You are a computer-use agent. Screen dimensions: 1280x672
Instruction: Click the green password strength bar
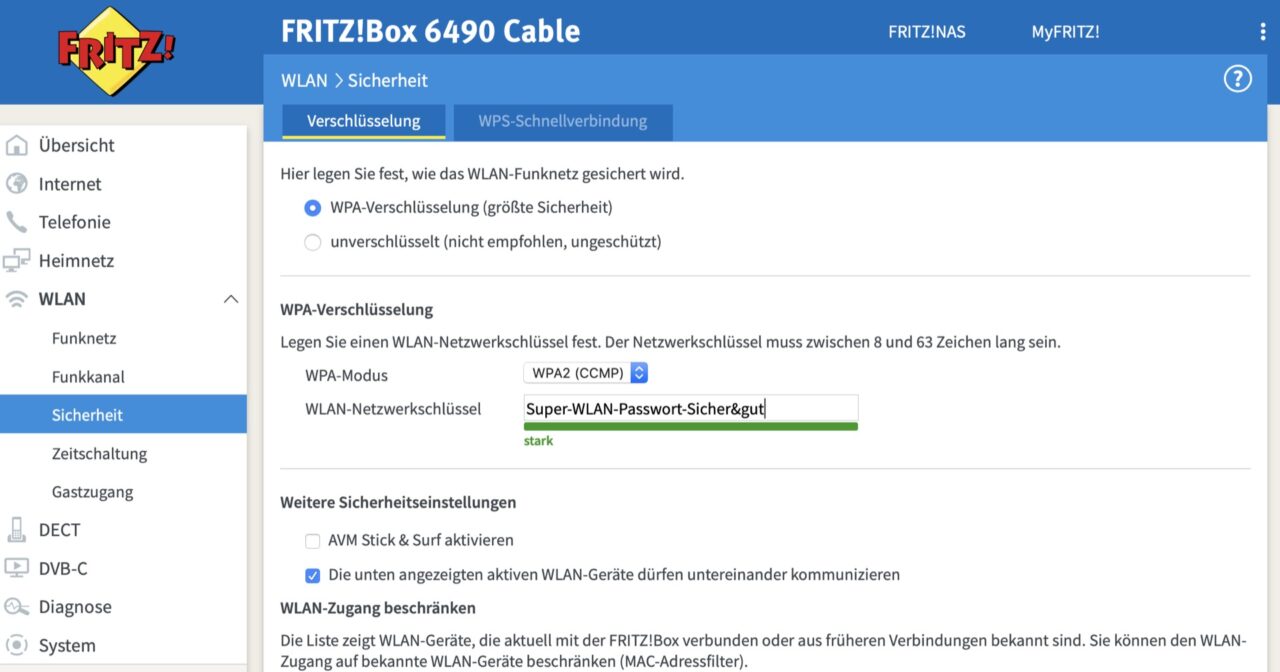(690, 426)
